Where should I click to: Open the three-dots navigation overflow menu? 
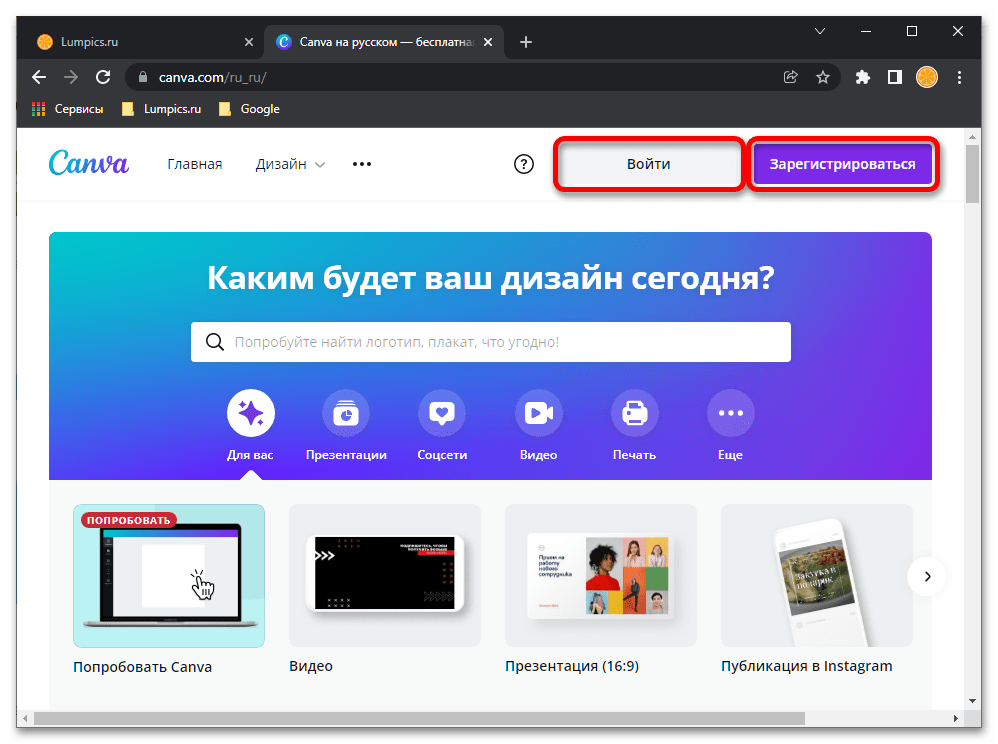click(x=362, y=165)
